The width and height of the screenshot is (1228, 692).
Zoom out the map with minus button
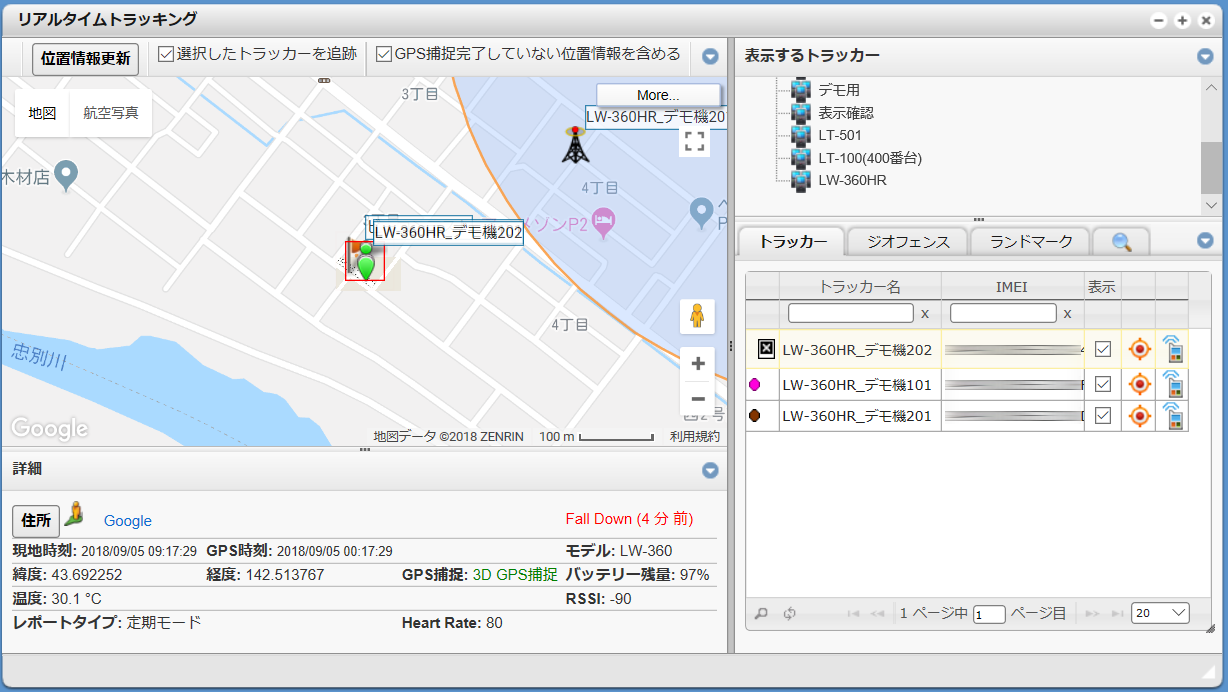tap(698, 398)
